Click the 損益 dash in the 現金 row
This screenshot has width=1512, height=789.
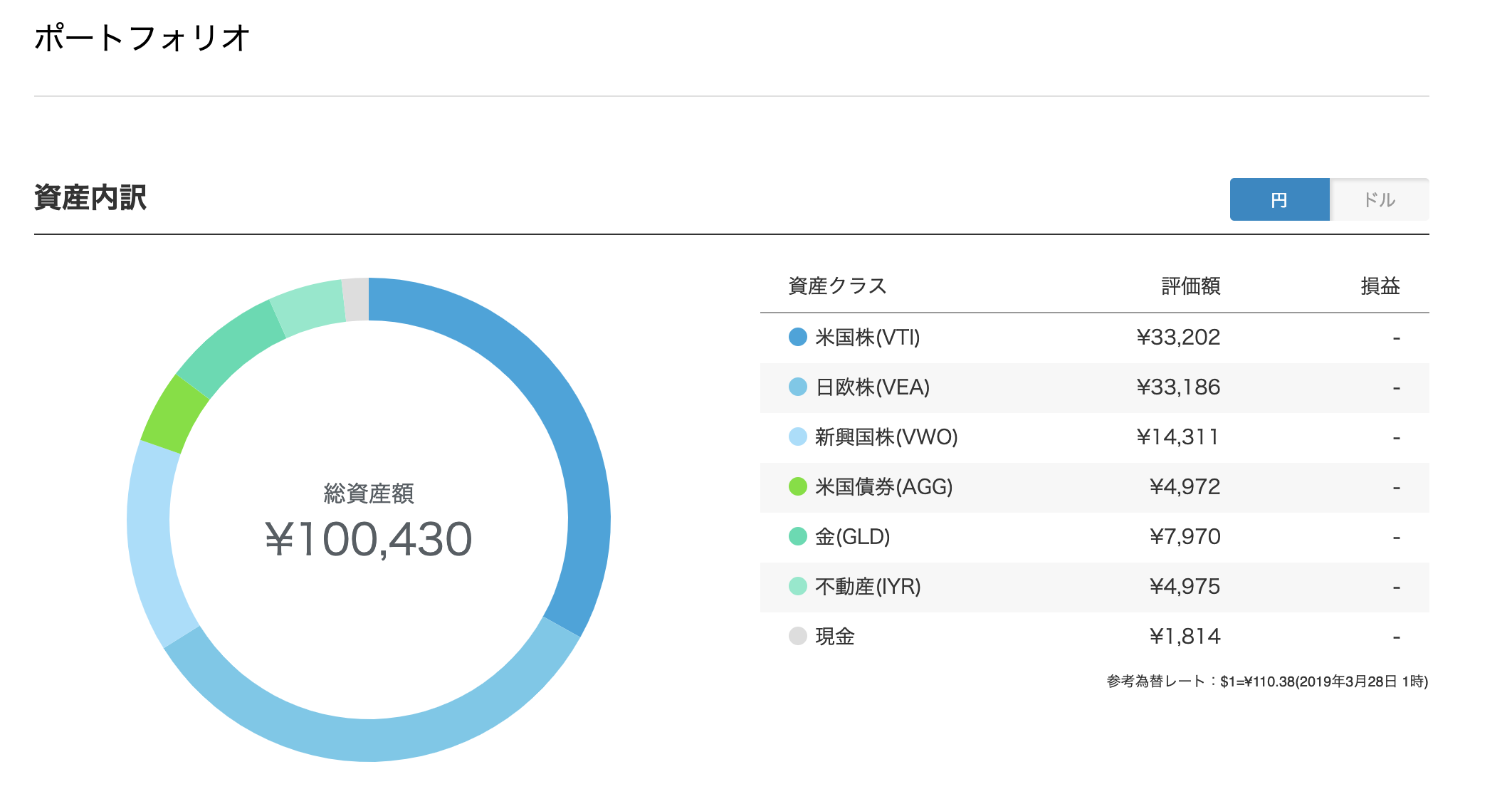1396,637
